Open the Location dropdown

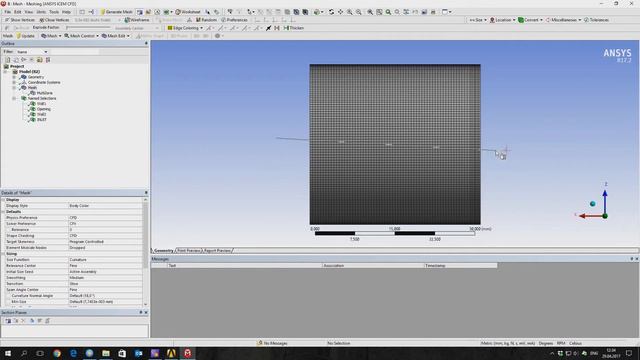pyautogui.click(x=502, y=20)
